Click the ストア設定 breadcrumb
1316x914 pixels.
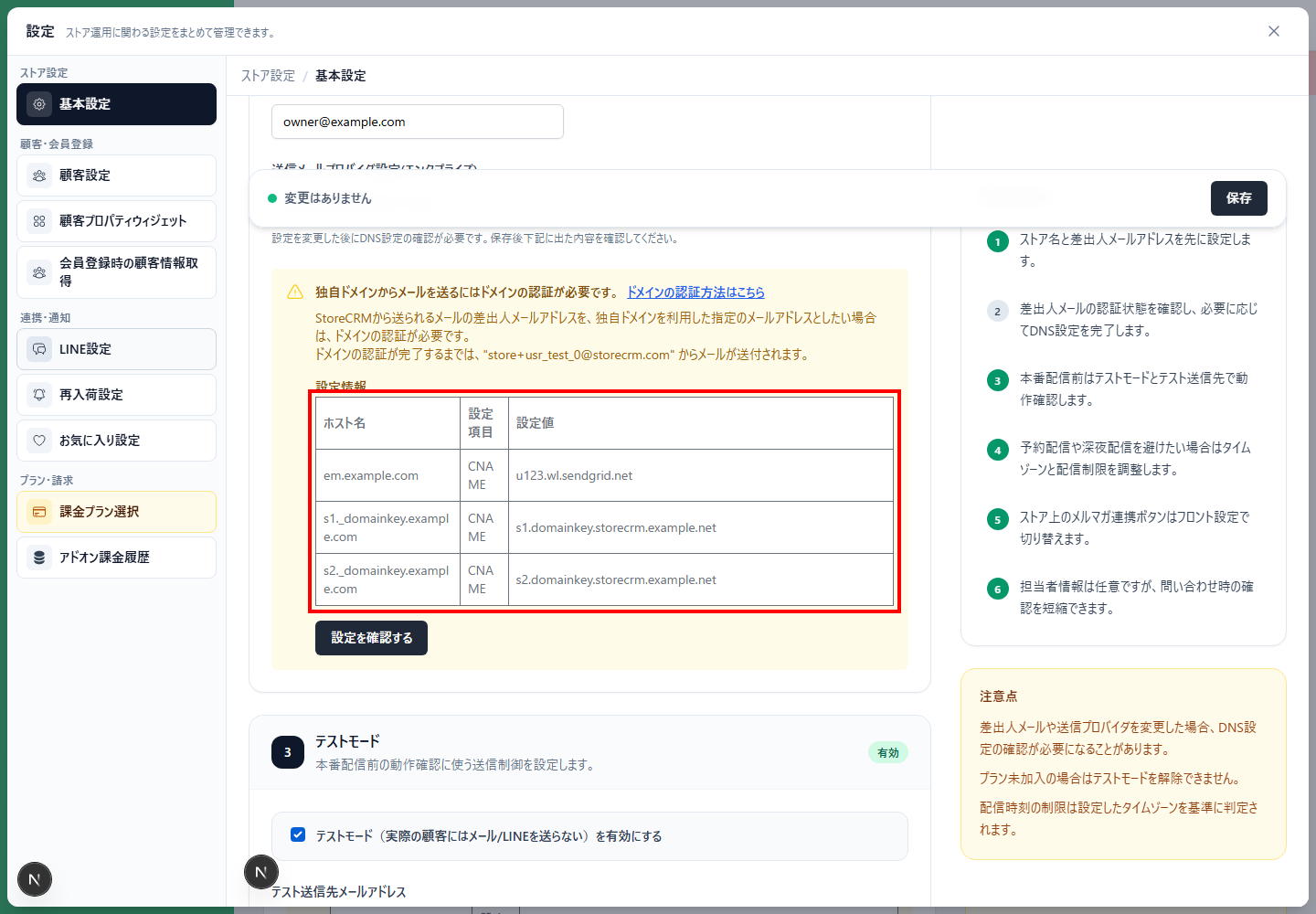click(x=268, y=76)
